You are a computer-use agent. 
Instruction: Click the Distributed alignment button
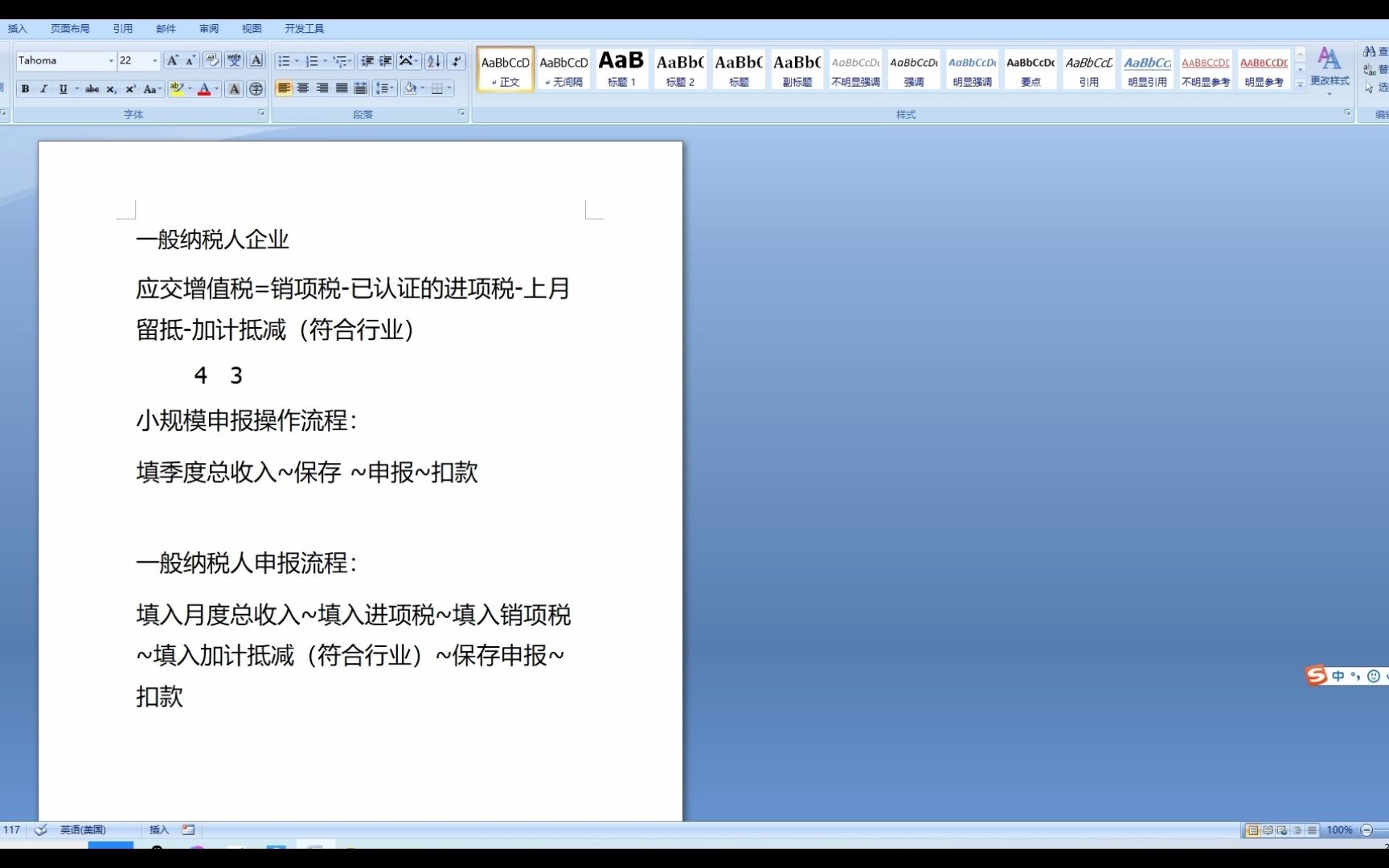click(x=361, y=88)
